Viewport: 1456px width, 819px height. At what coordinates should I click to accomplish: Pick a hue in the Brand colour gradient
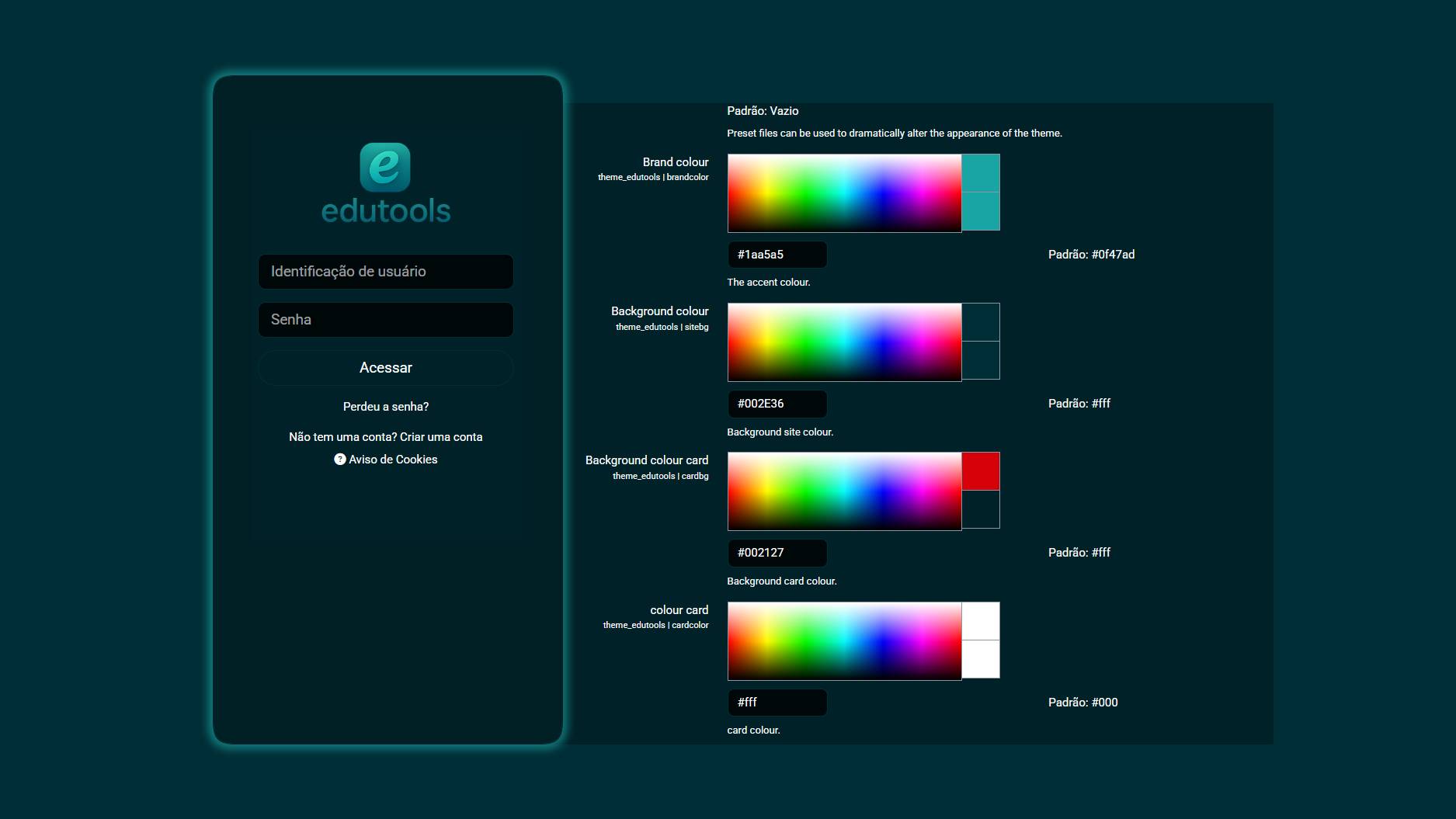[x=844, y=193]
